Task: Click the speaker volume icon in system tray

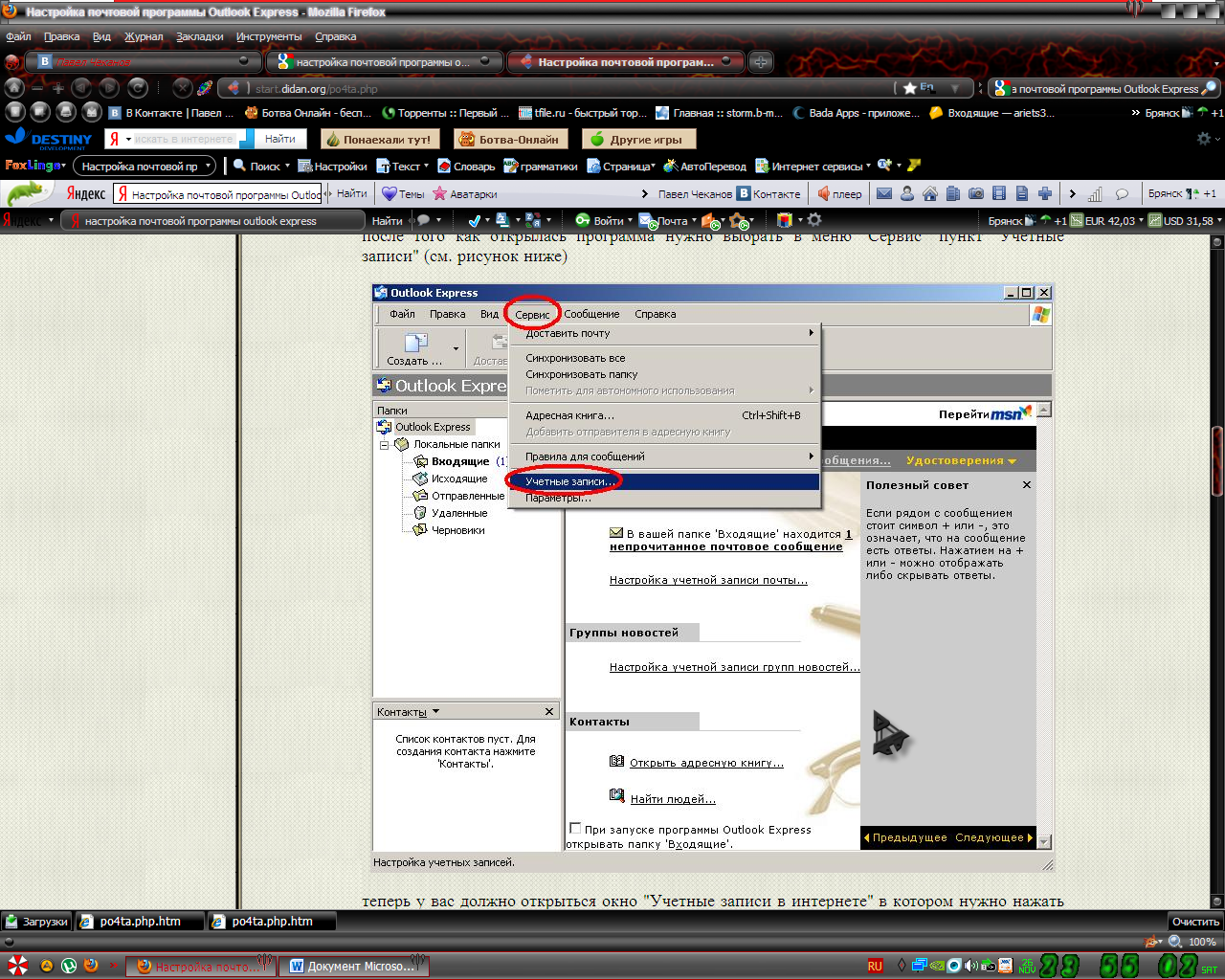Action: (x=970, y=966)
